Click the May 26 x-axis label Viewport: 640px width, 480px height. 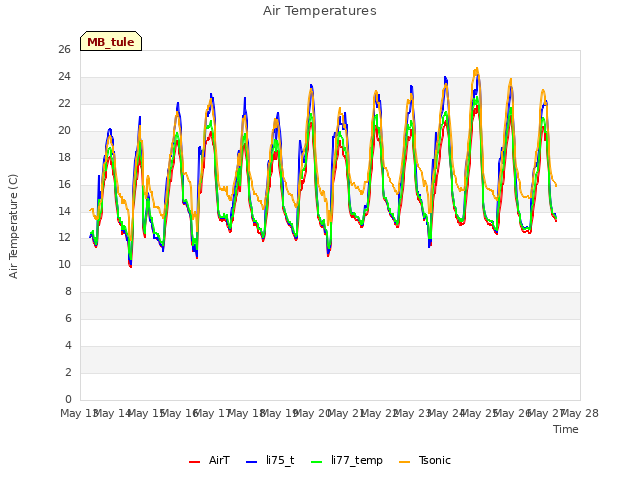[513, 413]
